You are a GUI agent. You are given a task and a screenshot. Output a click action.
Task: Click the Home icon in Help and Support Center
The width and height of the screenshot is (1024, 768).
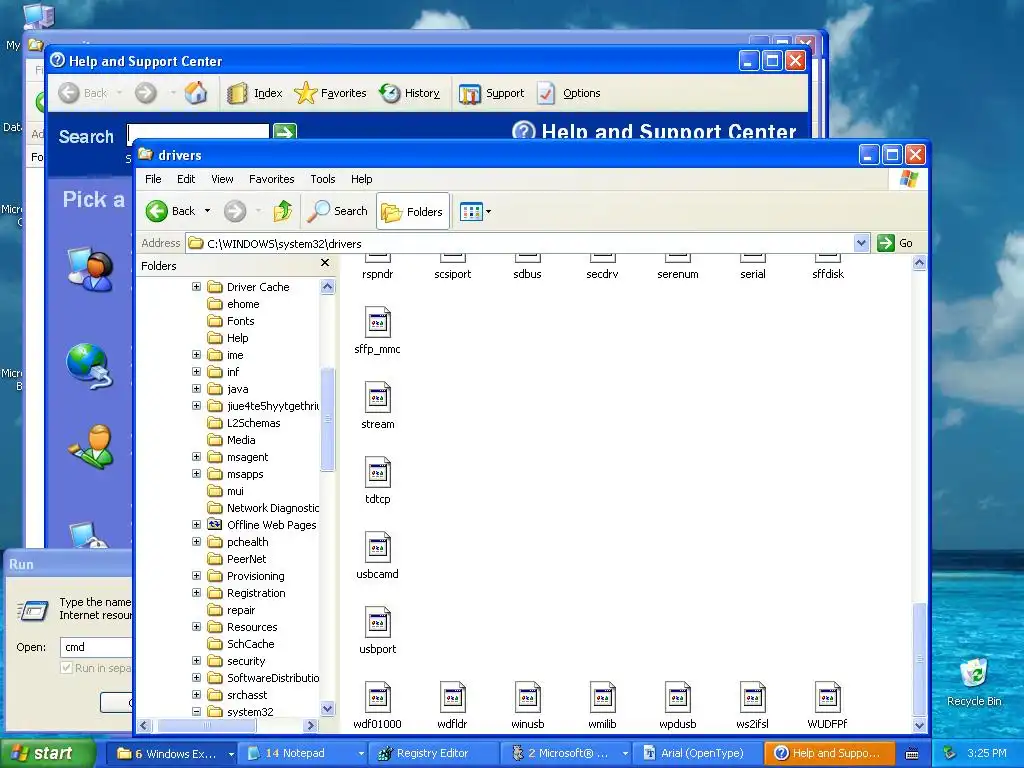[x=195, y=93]
